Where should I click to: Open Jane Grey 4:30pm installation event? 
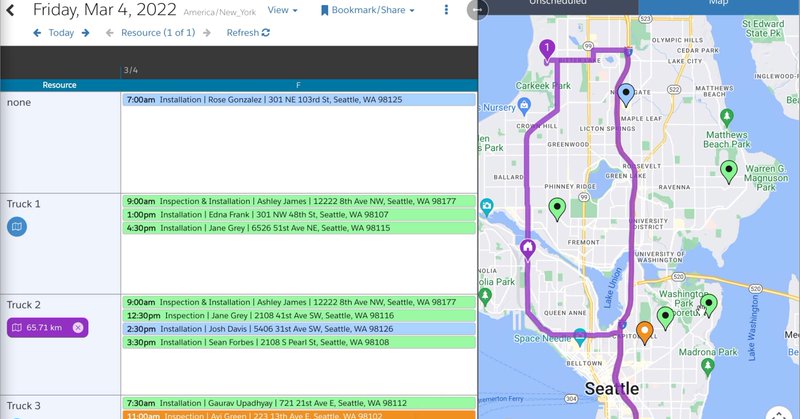click(299, 228)
